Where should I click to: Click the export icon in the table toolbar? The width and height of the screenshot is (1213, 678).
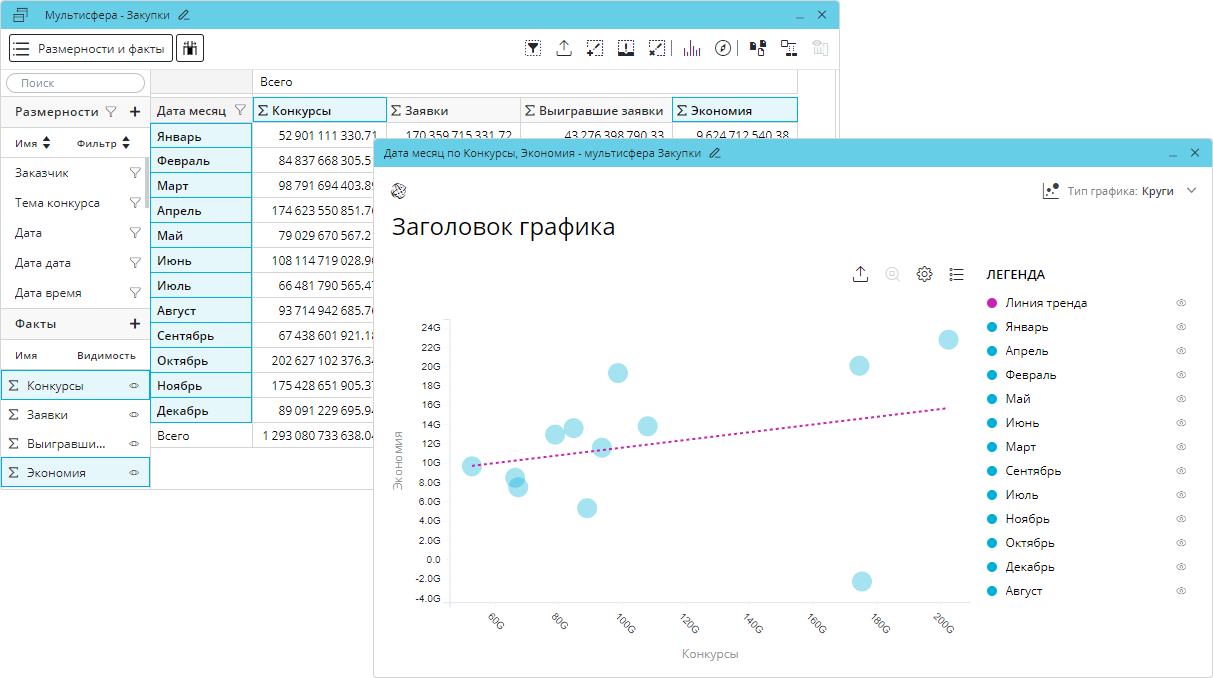tap(564, 48)
